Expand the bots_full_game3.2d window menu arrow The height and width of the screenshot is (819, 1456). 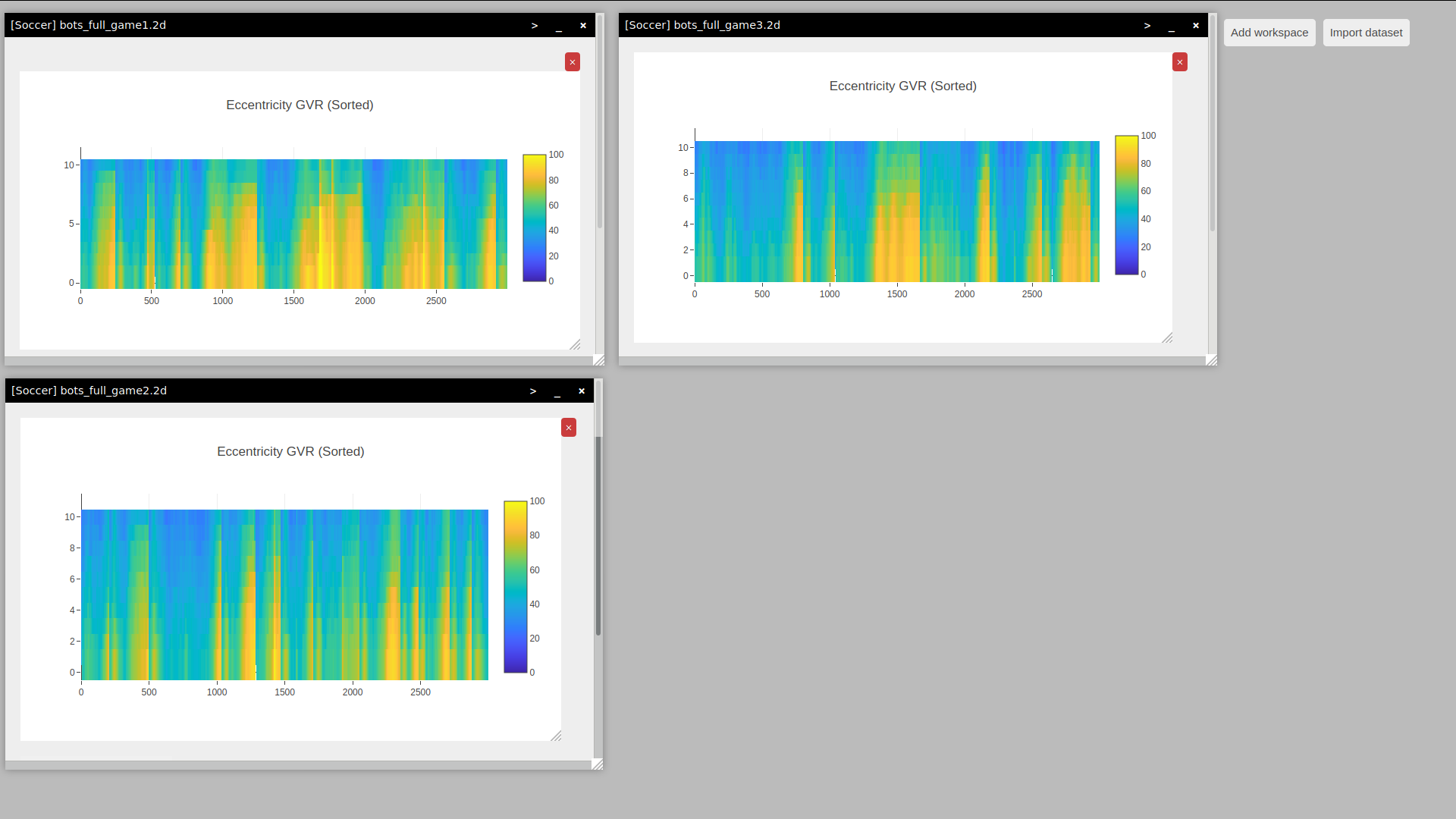click(x=1147, y=26)
